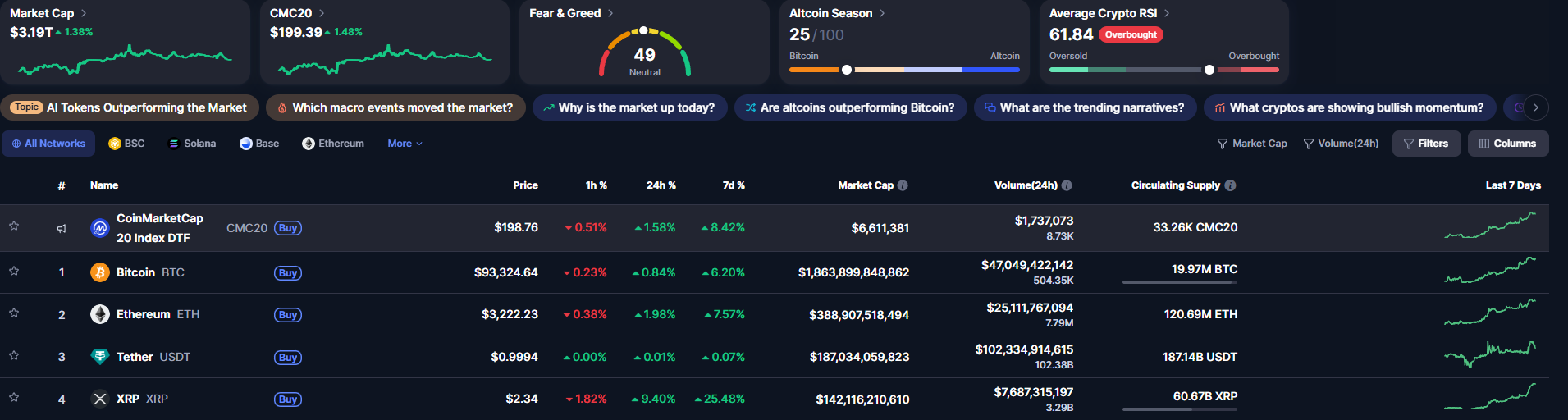This screenshot has height=420, width=1568.
Task: Click the chat icon on trending narratives chip
Action: point(990,107)
